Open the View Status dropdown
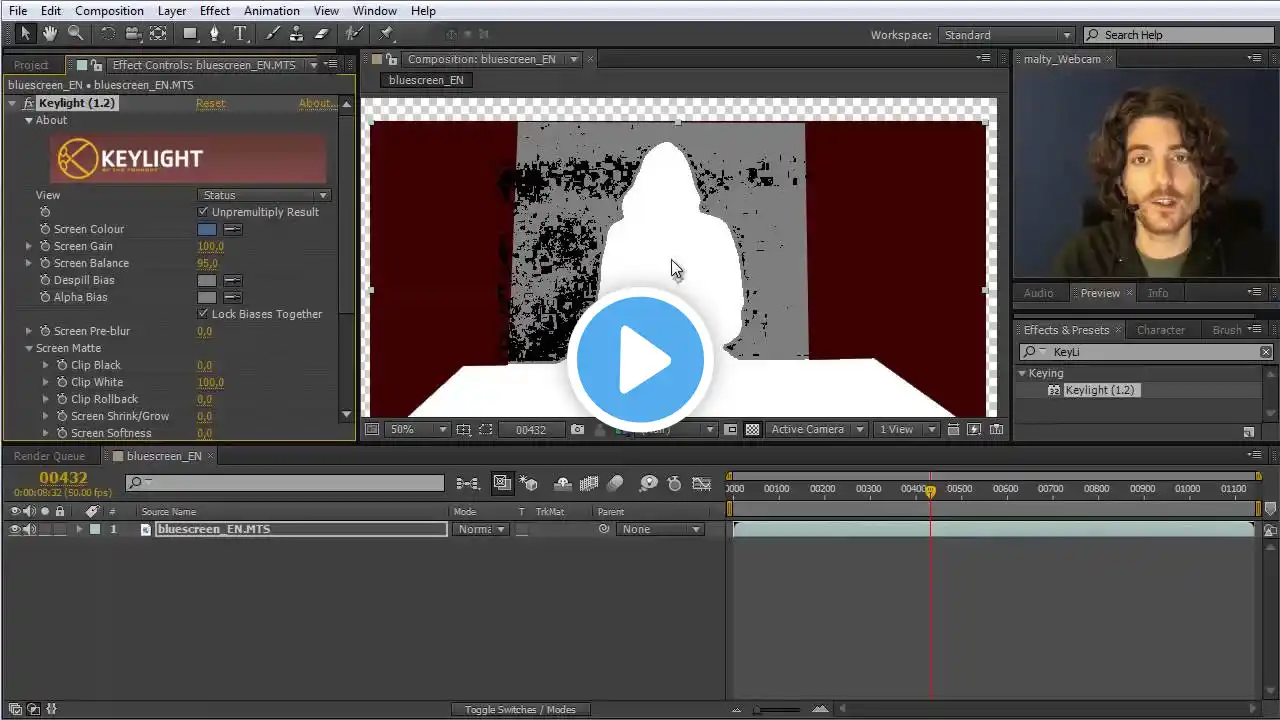Viewport: 1280px width, 720px height. pyautogui.click(x=265, y=195)
